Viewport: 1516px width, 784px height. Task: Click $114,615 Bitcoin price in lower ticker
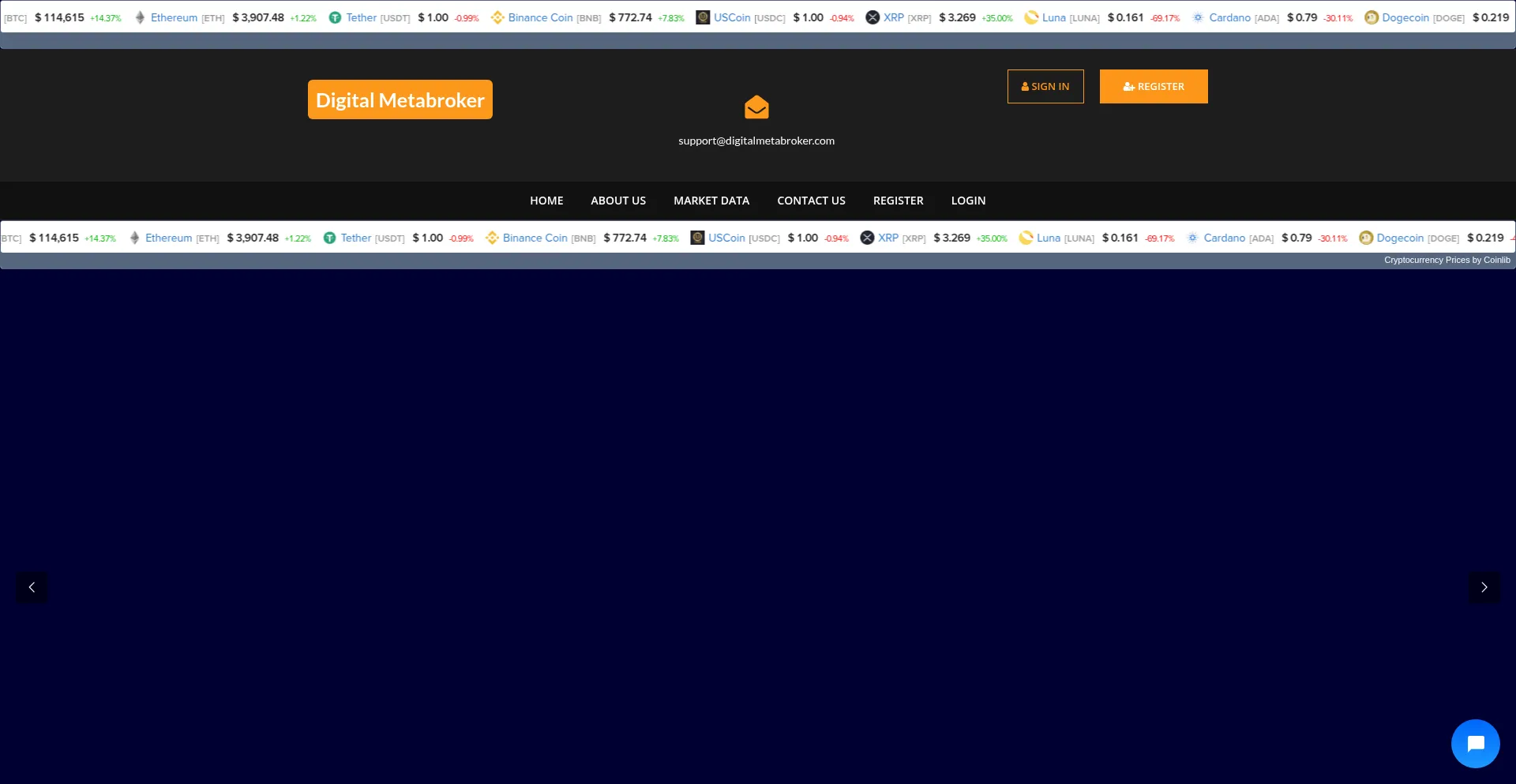click(x=54, y=238)
